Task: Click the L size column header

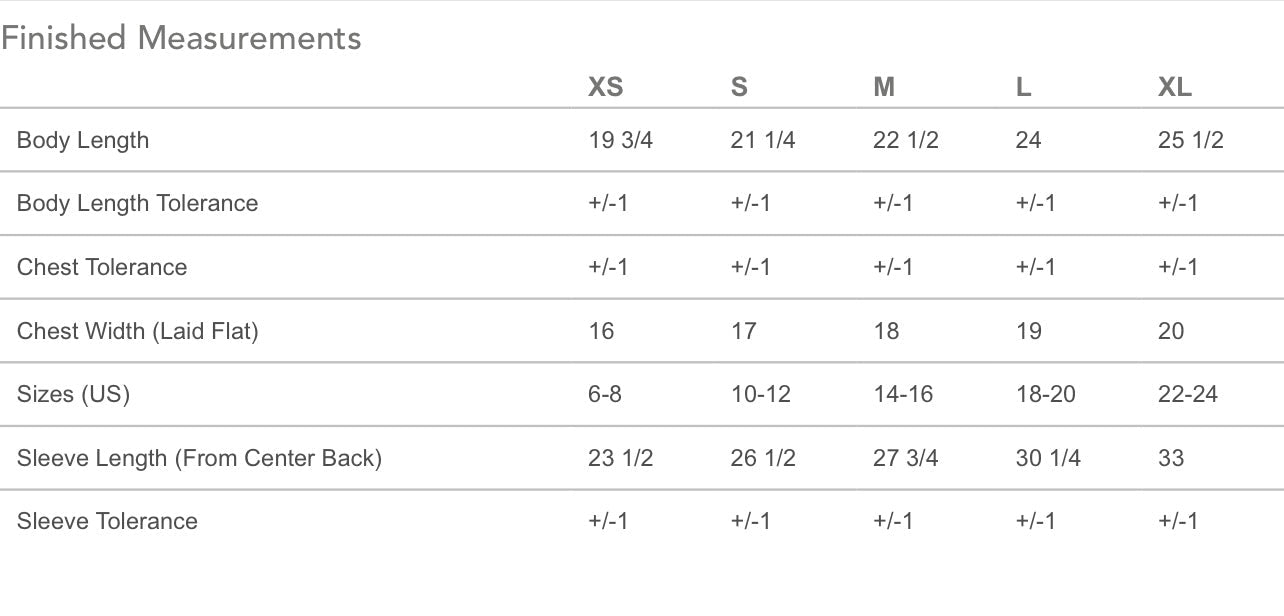Action: [1023, 87]
